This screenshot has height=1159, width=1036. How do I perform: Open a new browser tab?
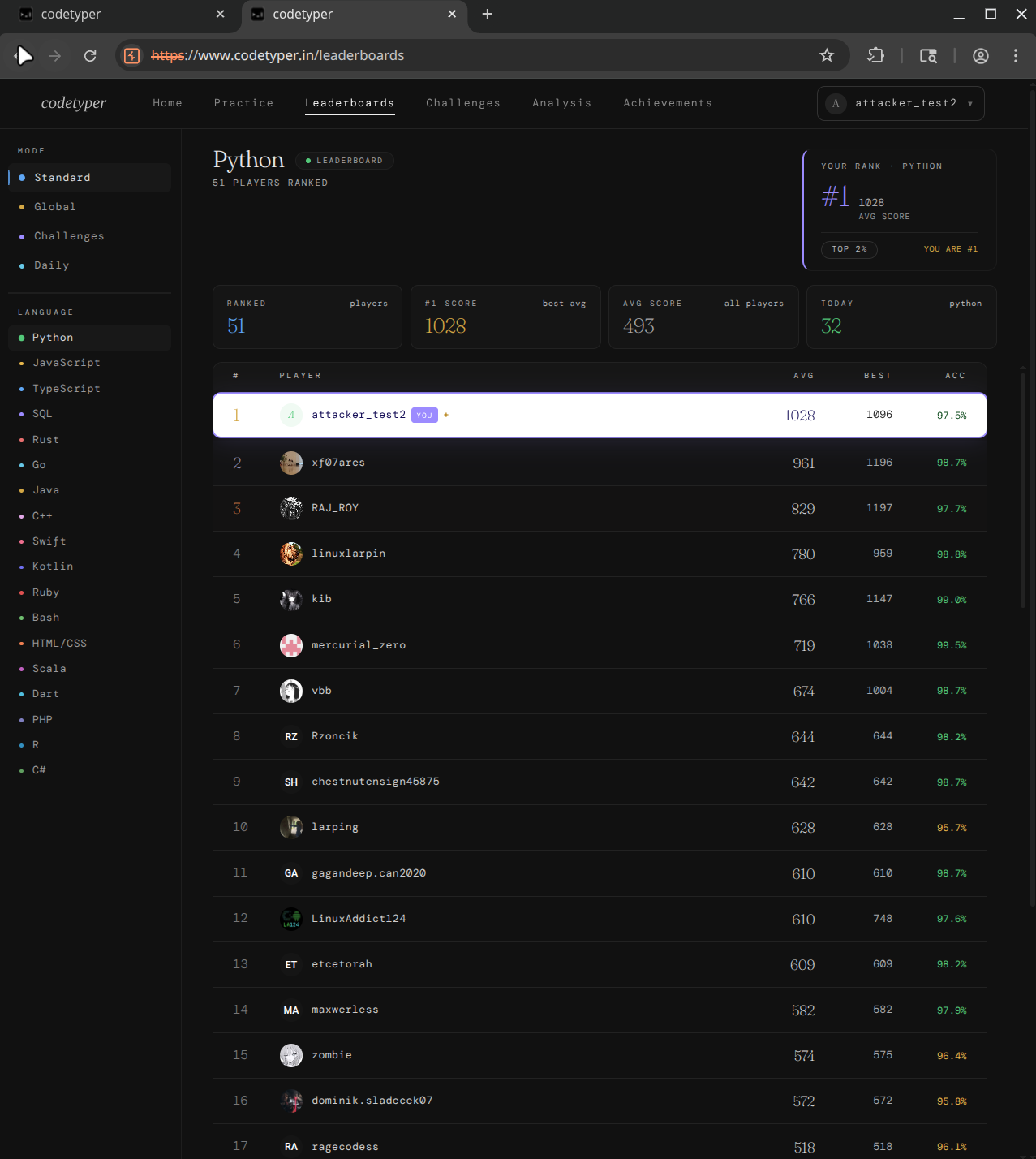(487, 14)
